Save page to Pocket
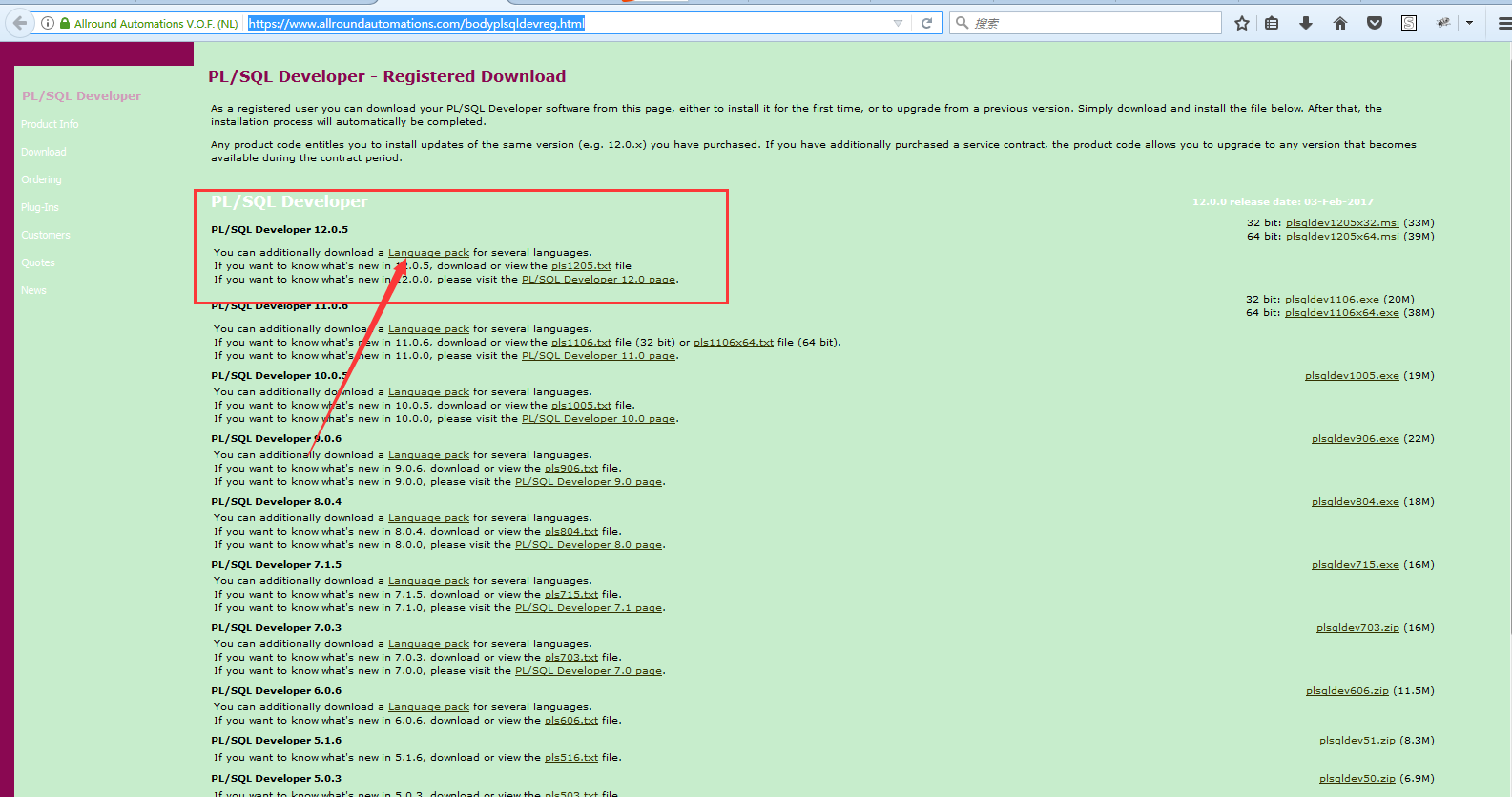The height and width of the screenshot is (797, 1512). tap(1375, 23)
